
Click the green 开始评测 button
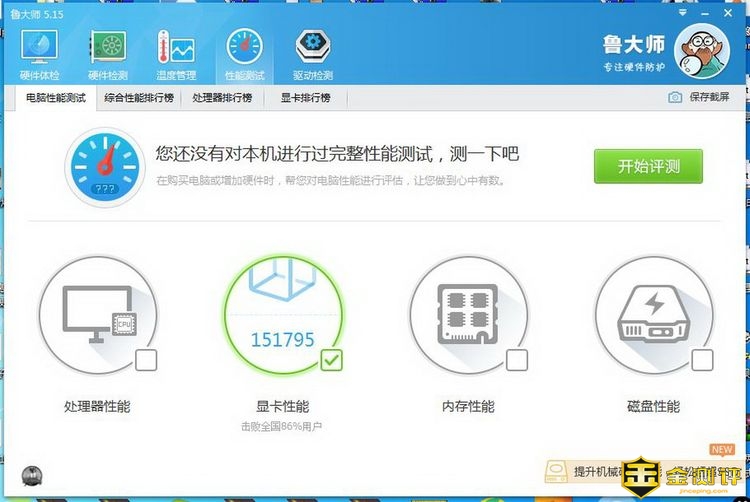click(x=648, y=166)
